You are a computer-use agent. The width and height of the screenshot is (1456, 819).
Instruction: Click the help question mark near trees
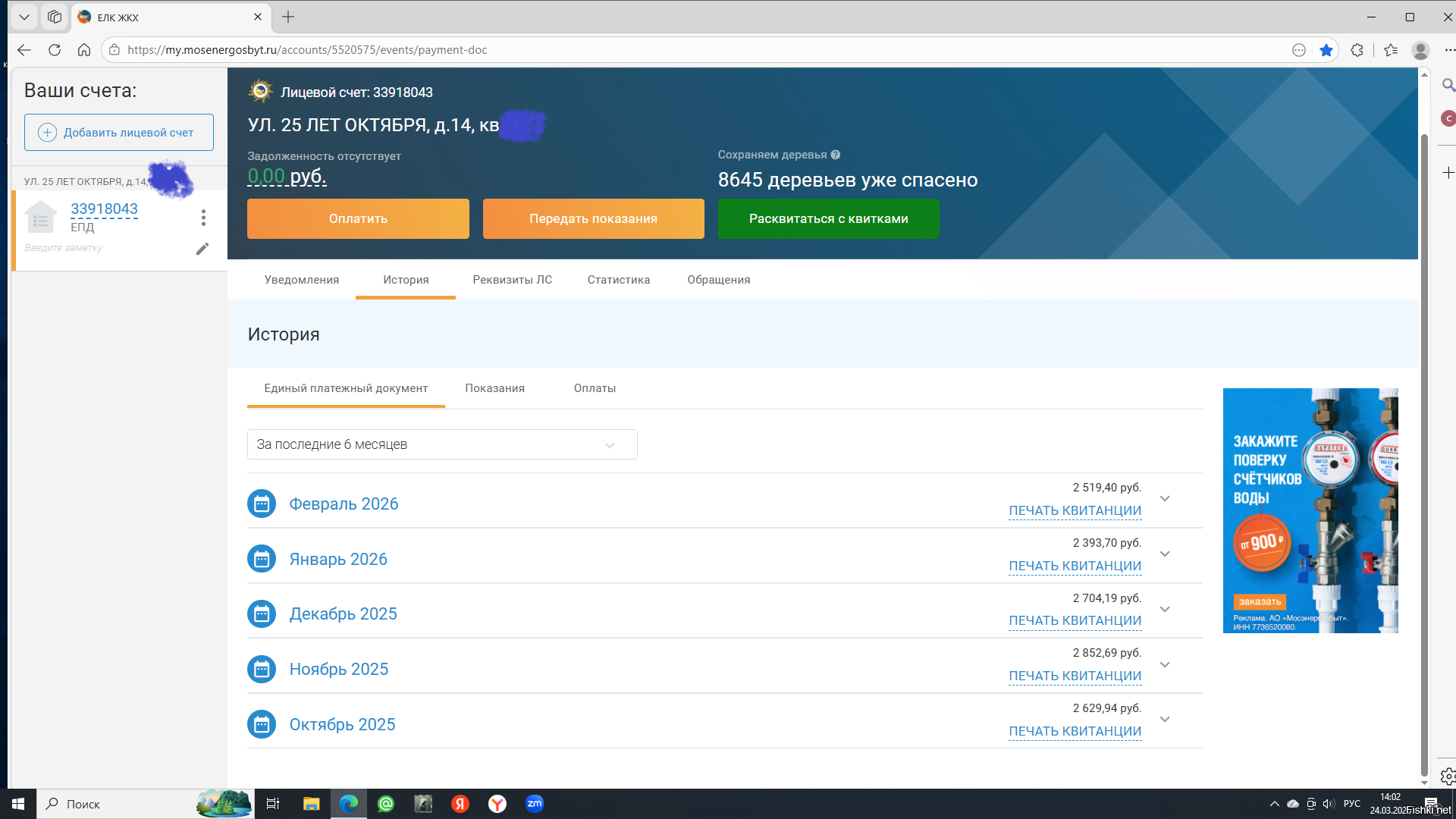835,155
